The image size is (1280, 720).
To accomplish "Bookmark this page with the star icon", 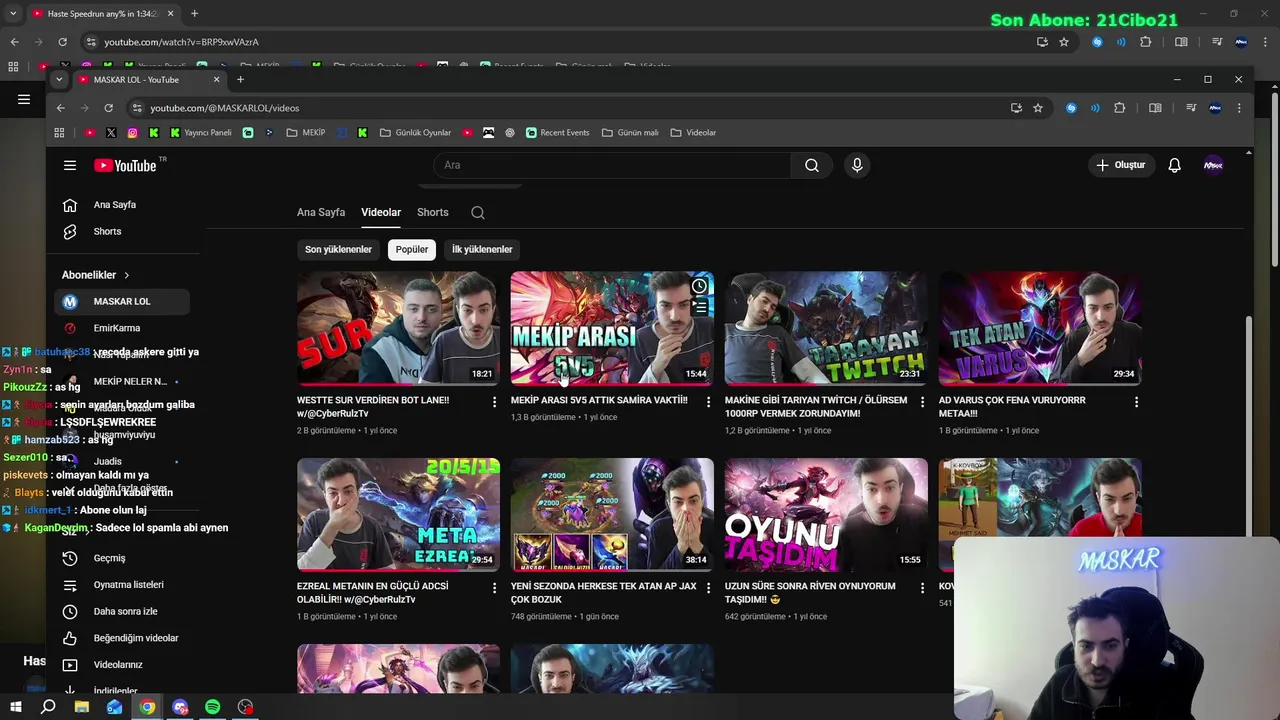I will click(x=1038, y=108).
